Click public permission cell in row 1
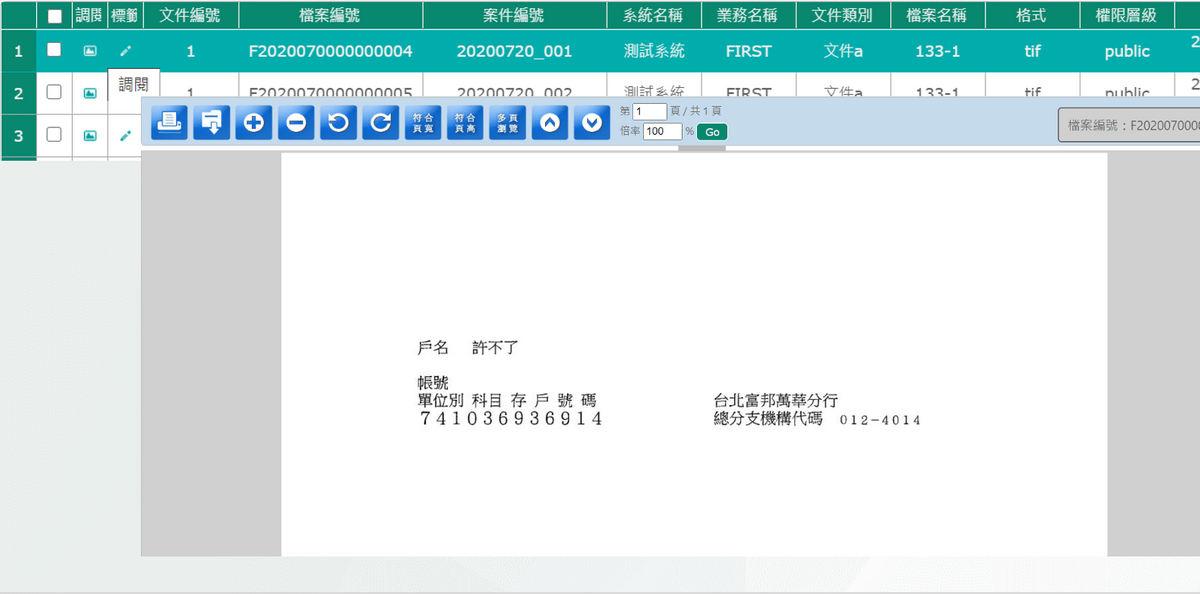 (1127, 51)
